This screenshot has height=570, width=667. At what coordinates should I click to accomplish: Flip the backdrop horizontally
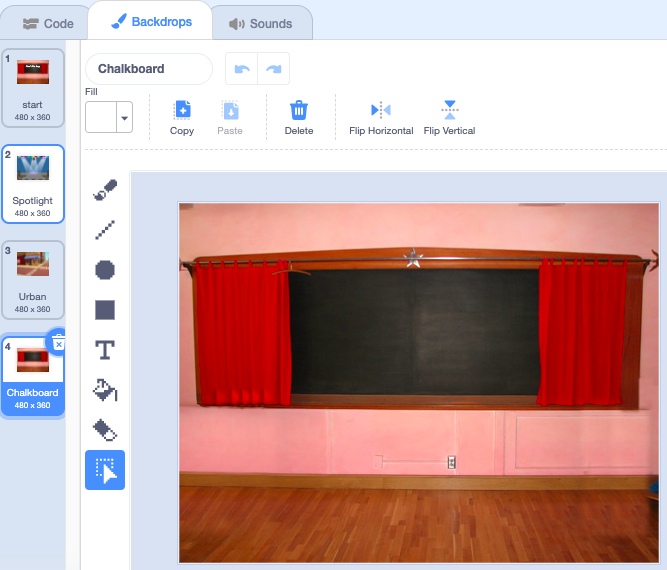click(x=381, y=117)
